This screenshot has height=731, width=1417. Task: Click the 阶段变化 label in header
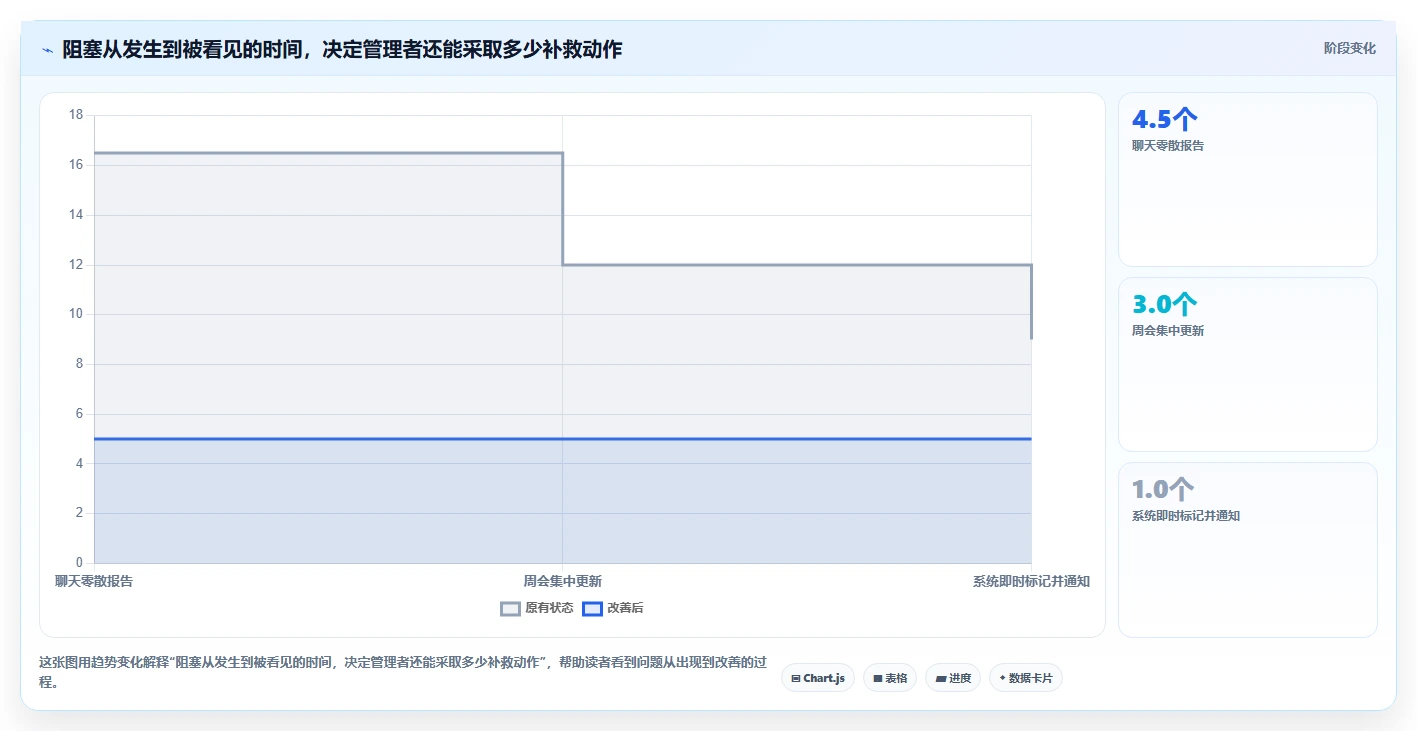(1350, 48)
